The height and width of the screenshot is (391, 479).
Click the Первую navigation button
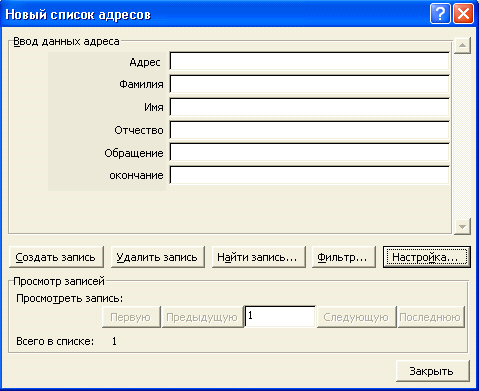click(x=131, y=317)
